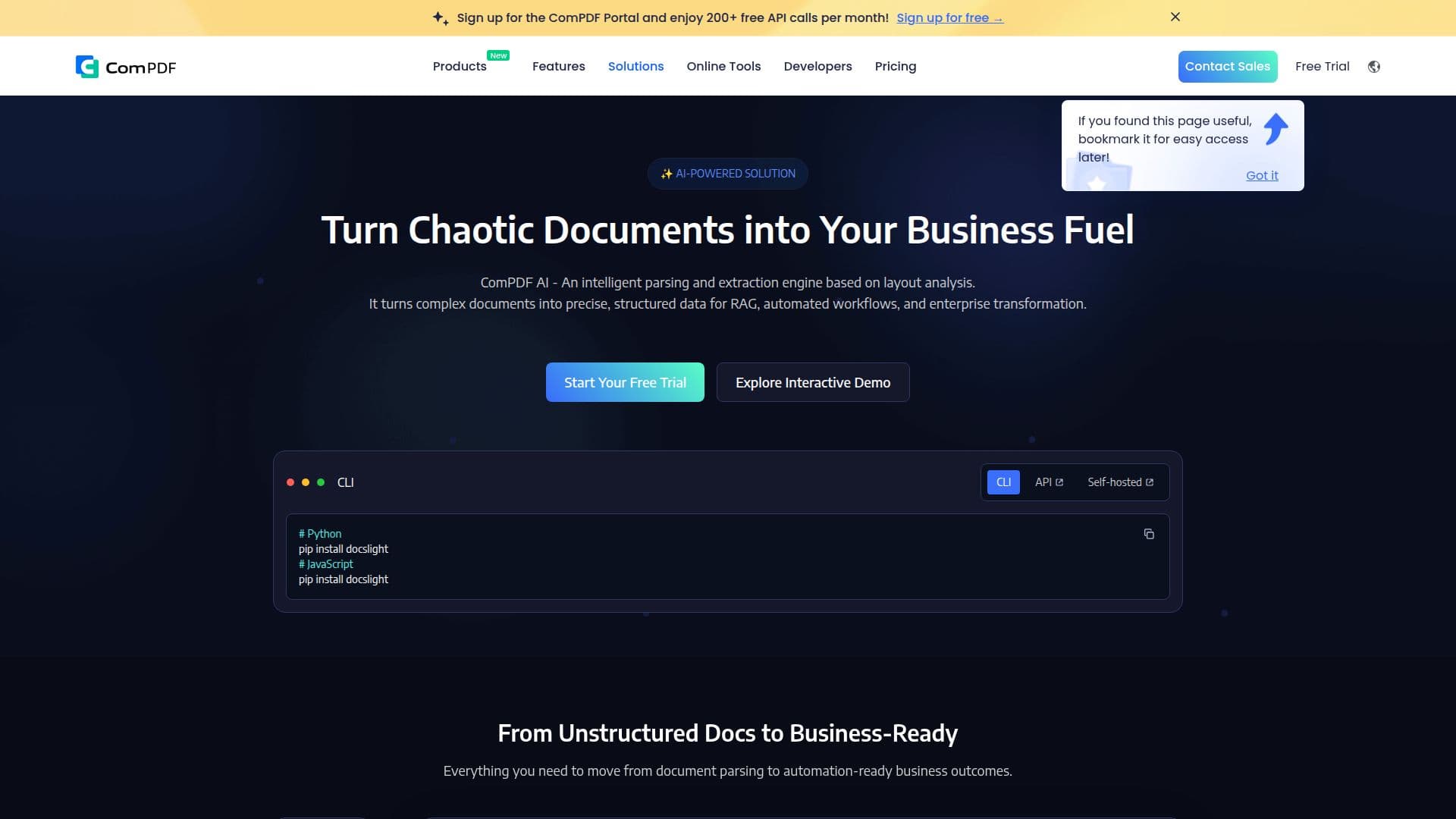Click the green New badge on Products
The width and height of the screenshot is (1456, 819).
pos(498,55)
